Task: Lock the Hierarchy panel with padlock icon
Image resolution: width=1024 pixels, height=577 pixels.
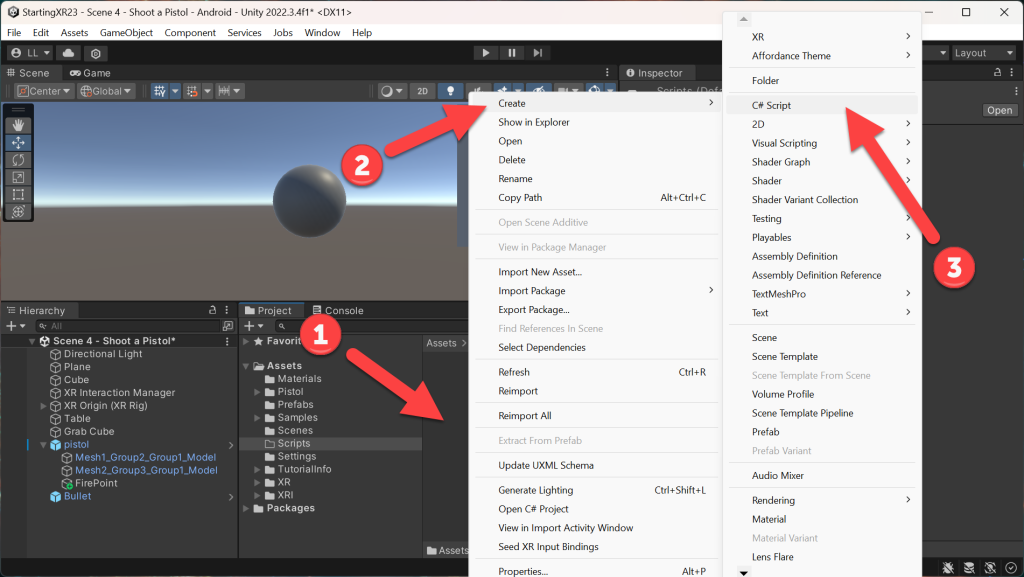Action: (212, 310)
